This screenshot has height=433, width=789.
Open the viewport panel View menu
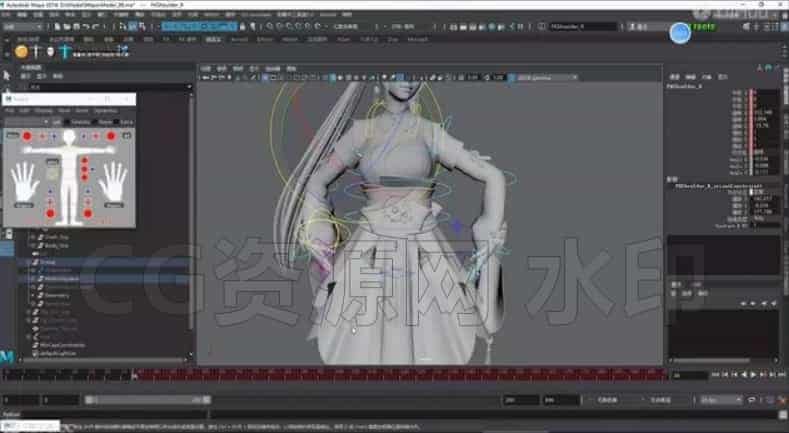tap(206, 68)
